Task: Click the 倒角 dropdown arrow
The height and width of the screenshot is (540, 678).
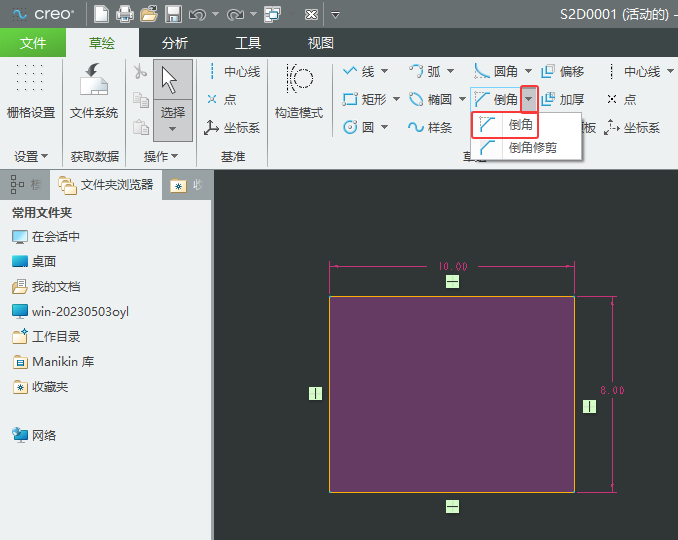Action: tap(529, 99)
